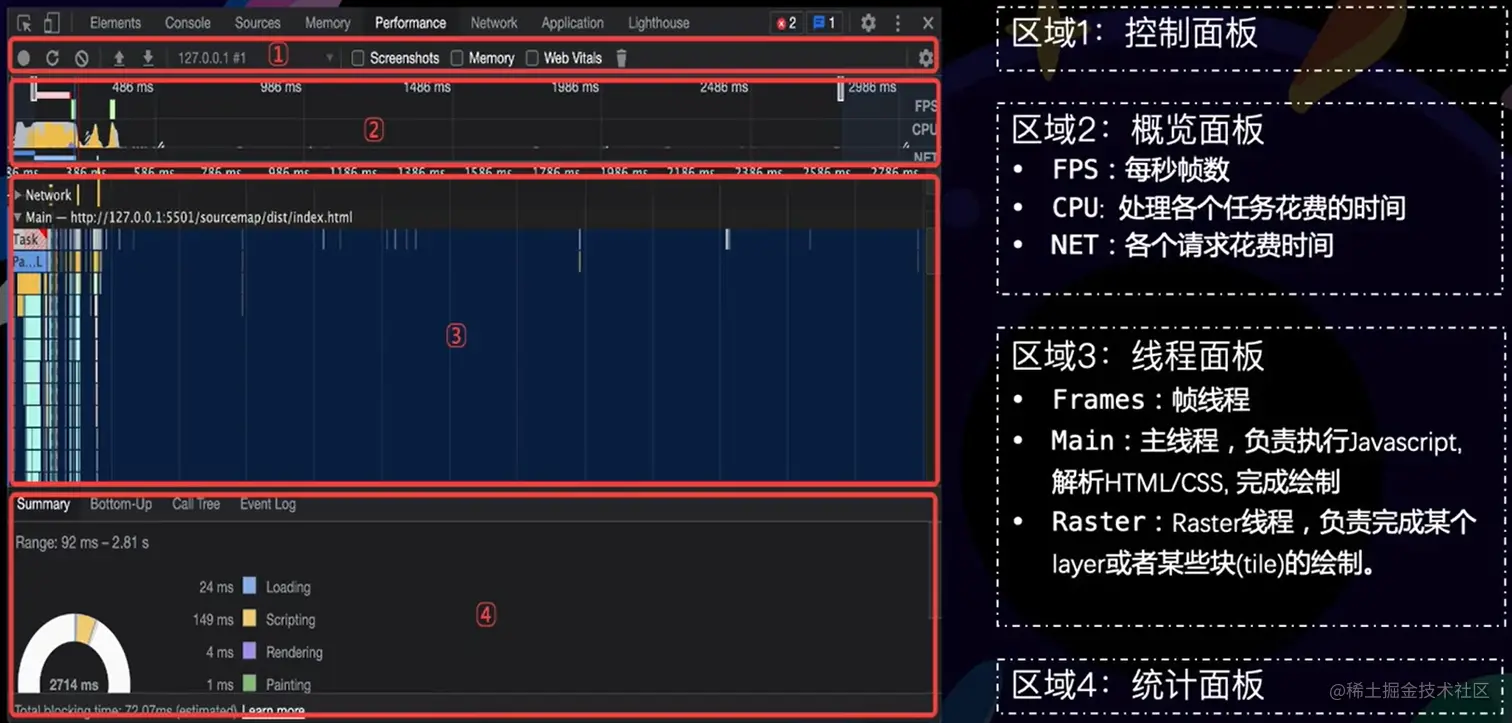Image resolution: width=1512 pixels, height=723 pixels.
Task: Click the slide heading 区域2: 概览面板
Action: pyautogui.click(x=1138, y=130)
